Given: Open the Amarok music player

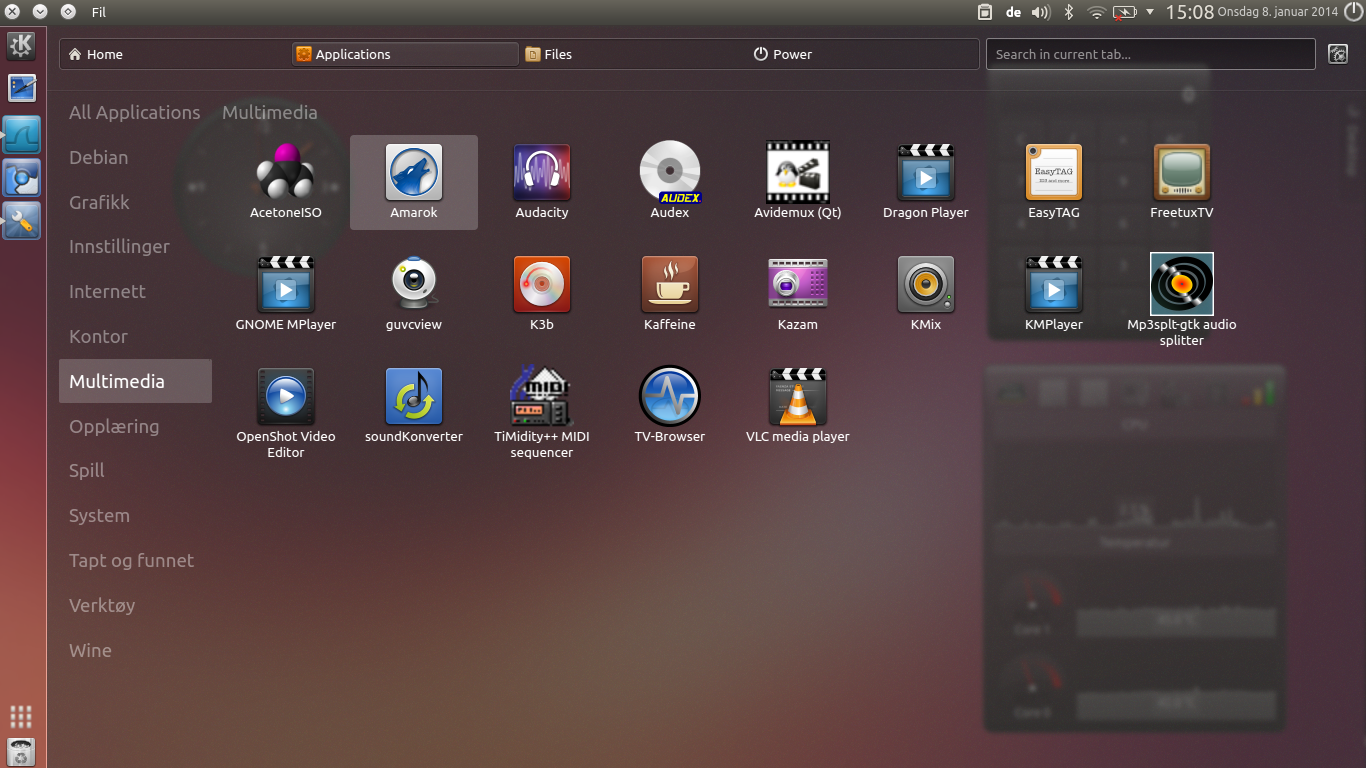Looking at the screenshot, I should click(414, 182).
